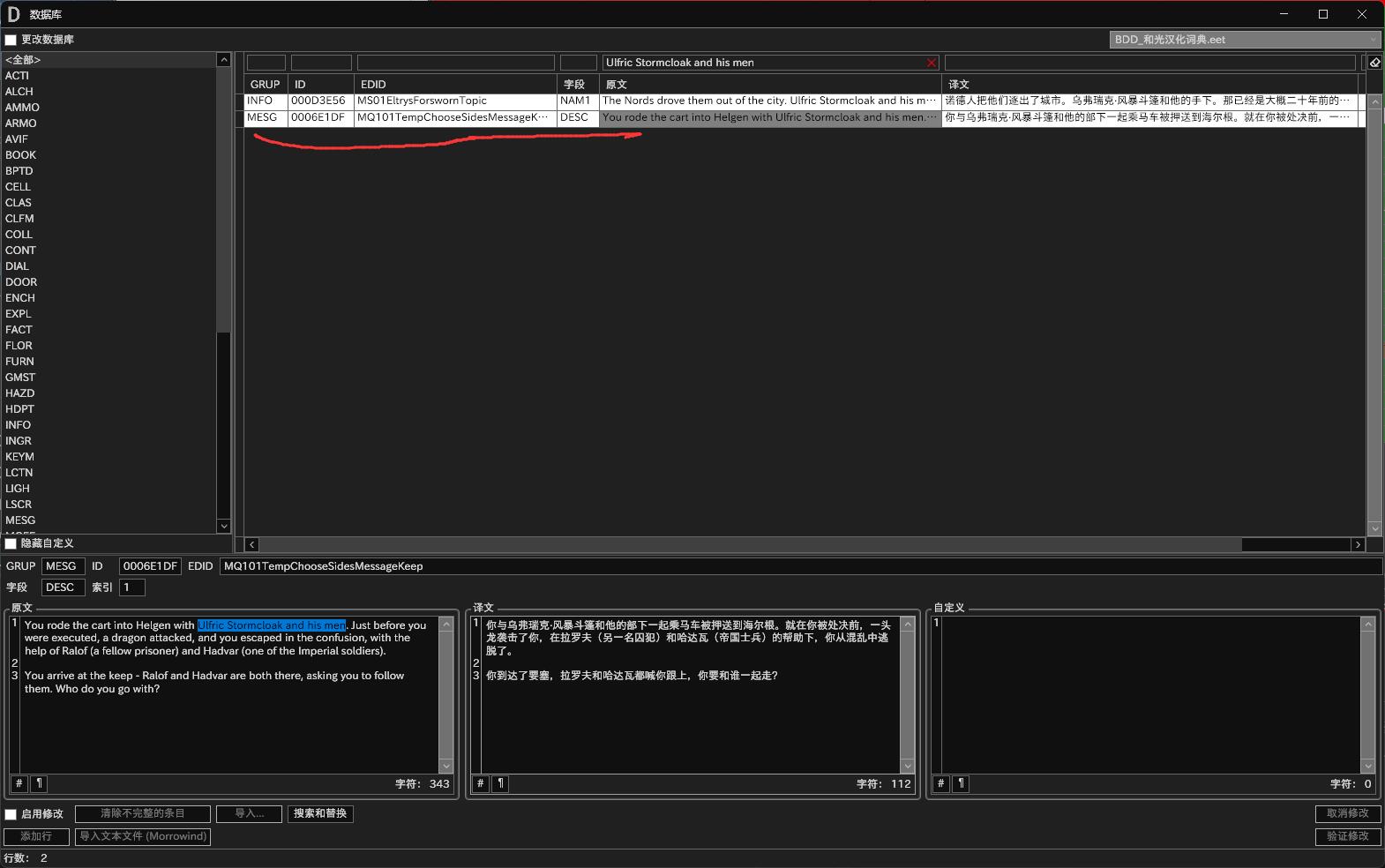1385x868 pixels.
Task: Select the table cell 0006E1DF
Action: pyautogui.click(x=321, y=118)
